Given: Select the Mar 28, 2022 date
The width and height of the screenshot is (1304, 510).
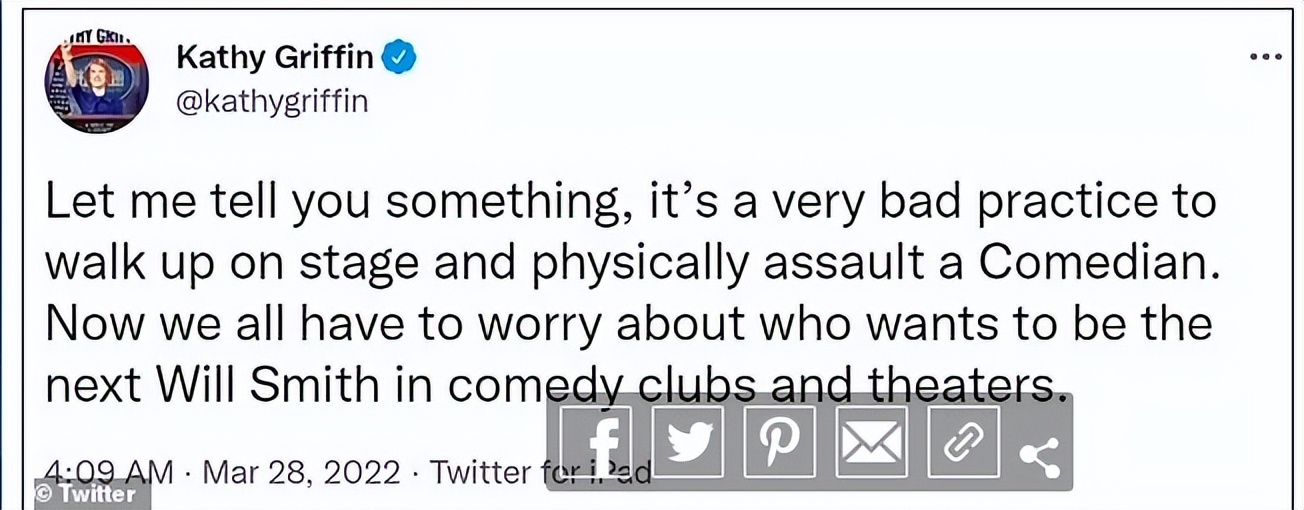Looking at the screenshot, I should pyautogui.click(x=302, y=468).
